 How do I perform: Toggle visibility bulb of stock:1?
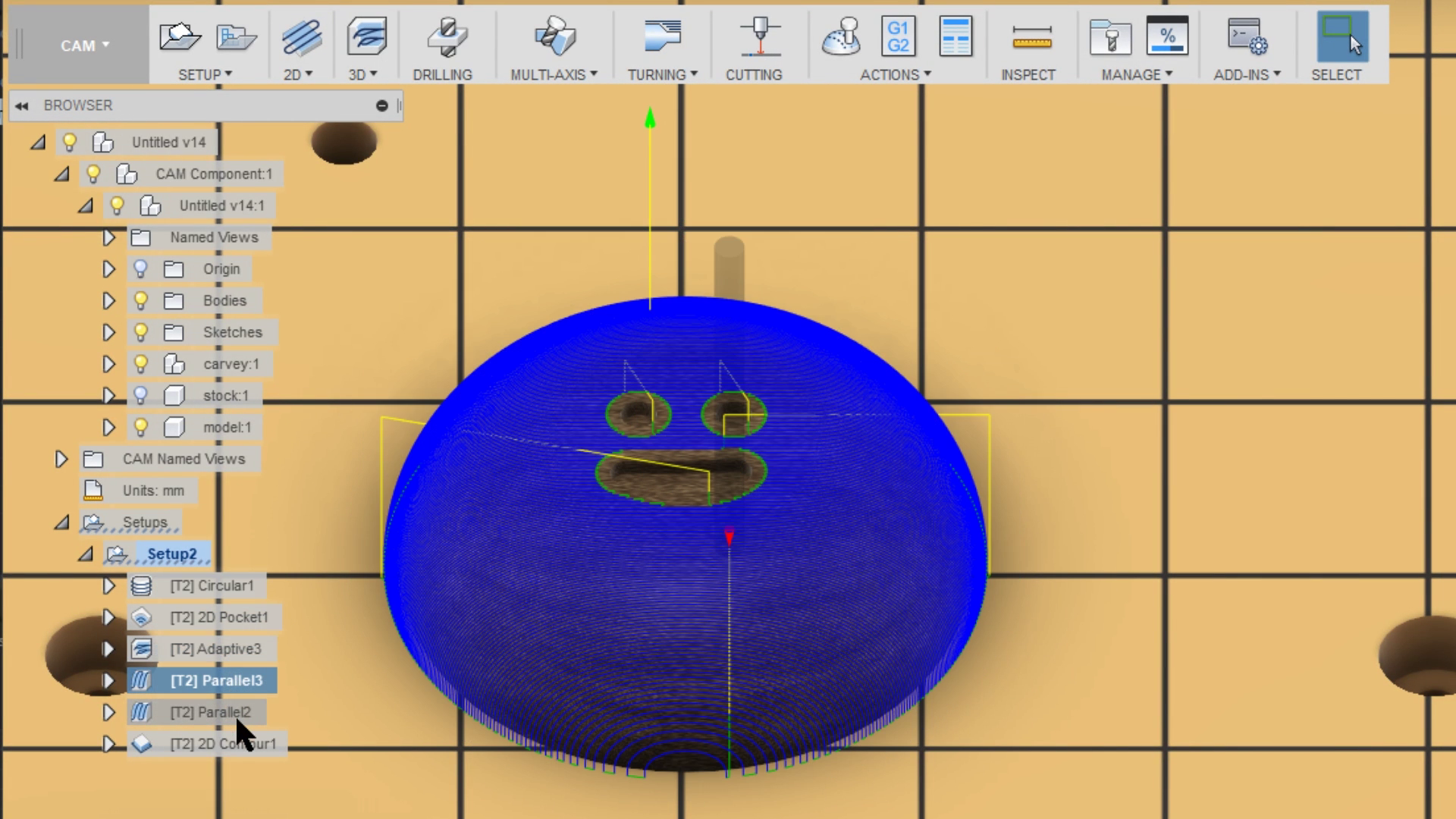pyautogui.click(x=140, y=395)
